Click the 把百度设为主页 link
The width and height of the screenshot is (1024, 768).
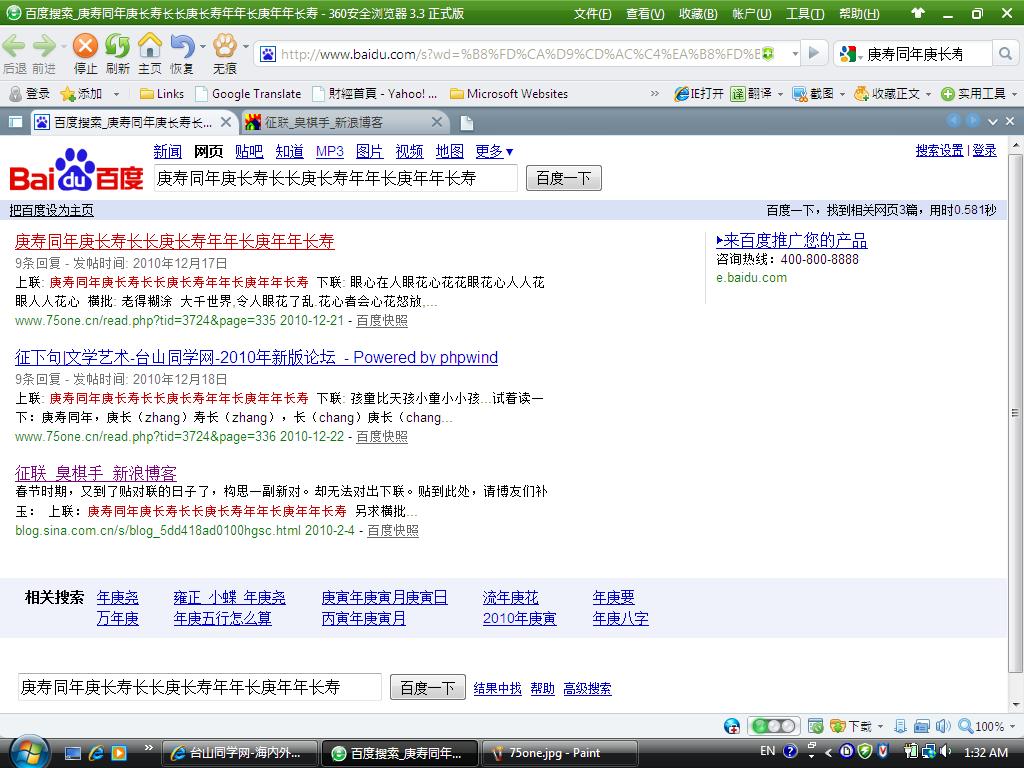pyautogui.click(x=52, y=210)
